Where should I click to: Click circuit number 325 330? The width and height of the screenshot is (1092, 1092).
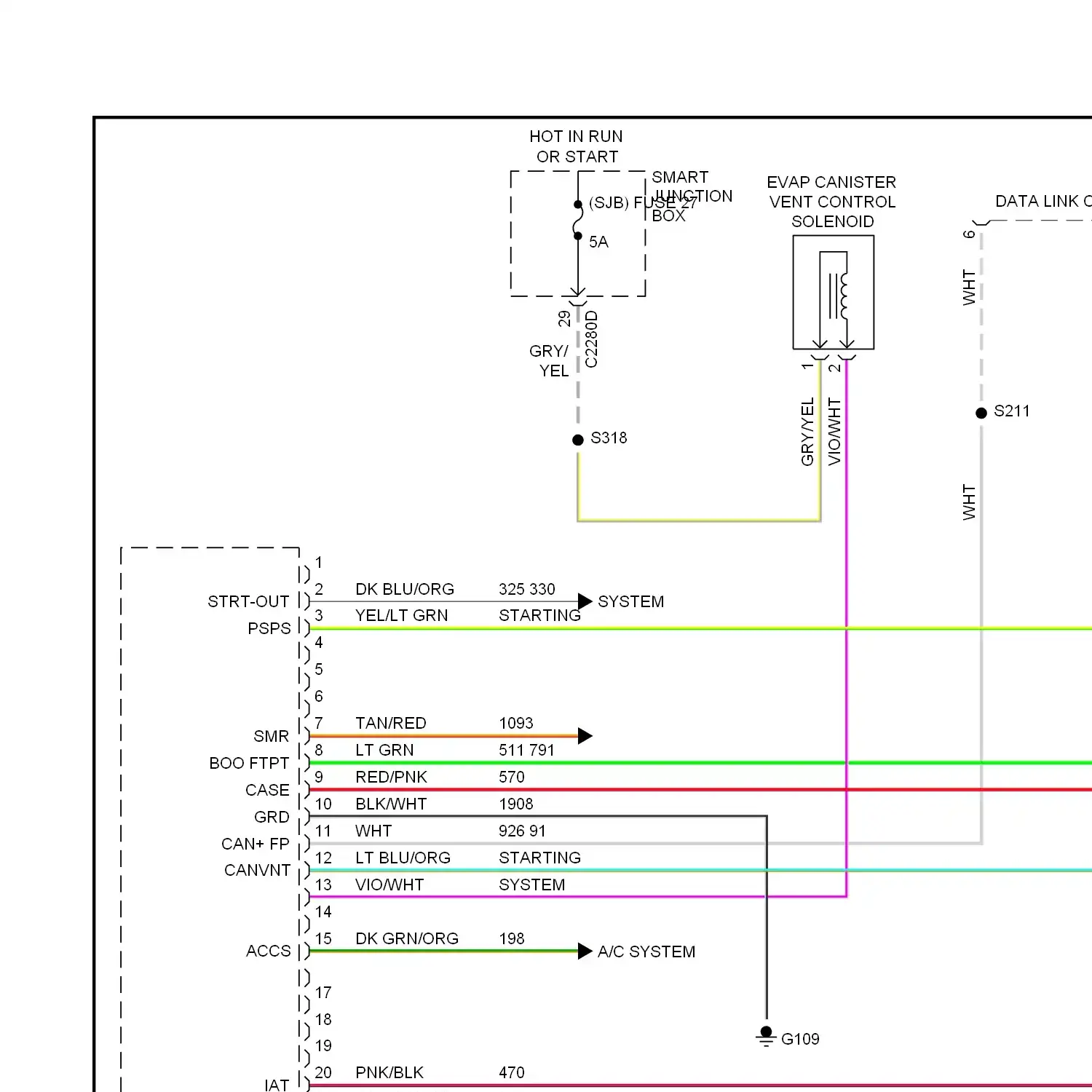527,589
